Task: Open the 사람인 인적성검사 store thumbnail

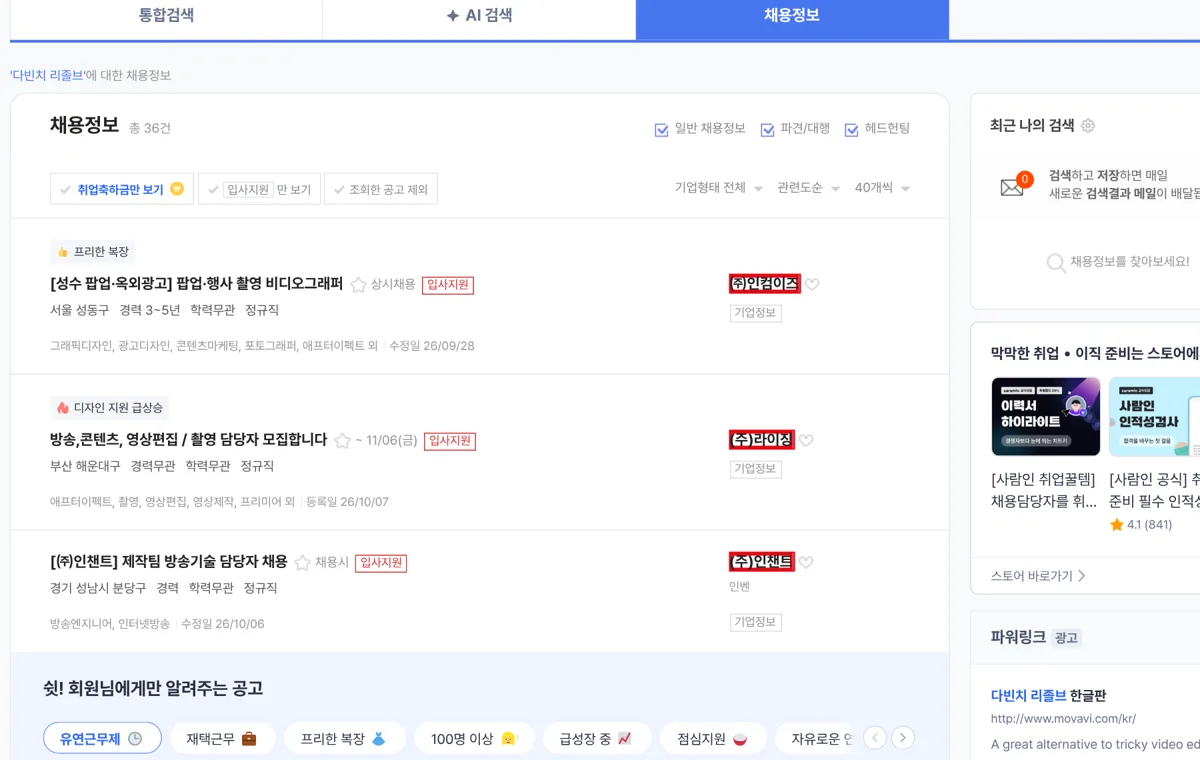Action: tap(1155, 417)
